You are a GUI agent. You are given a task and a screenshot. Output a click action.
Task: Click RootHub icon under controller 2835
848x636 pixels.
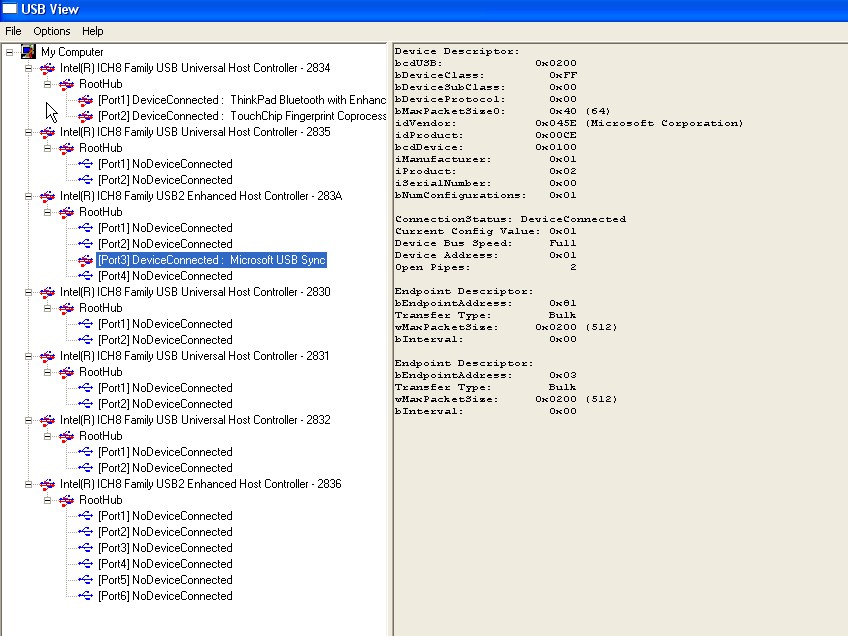point(67,148)
